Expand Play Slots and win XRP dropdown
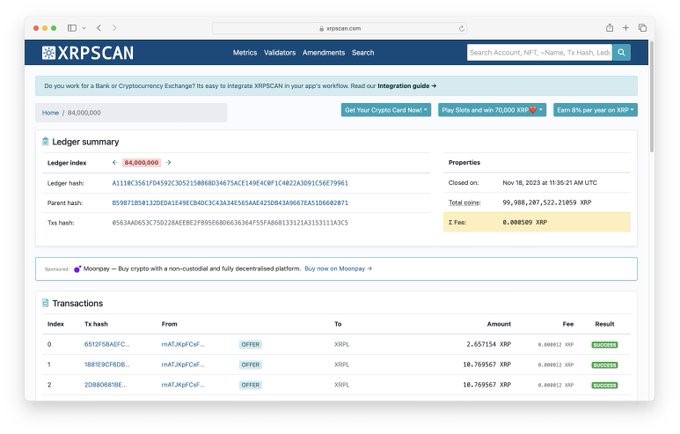This screenshot has width=680, height=434. (x=492, y=110)
